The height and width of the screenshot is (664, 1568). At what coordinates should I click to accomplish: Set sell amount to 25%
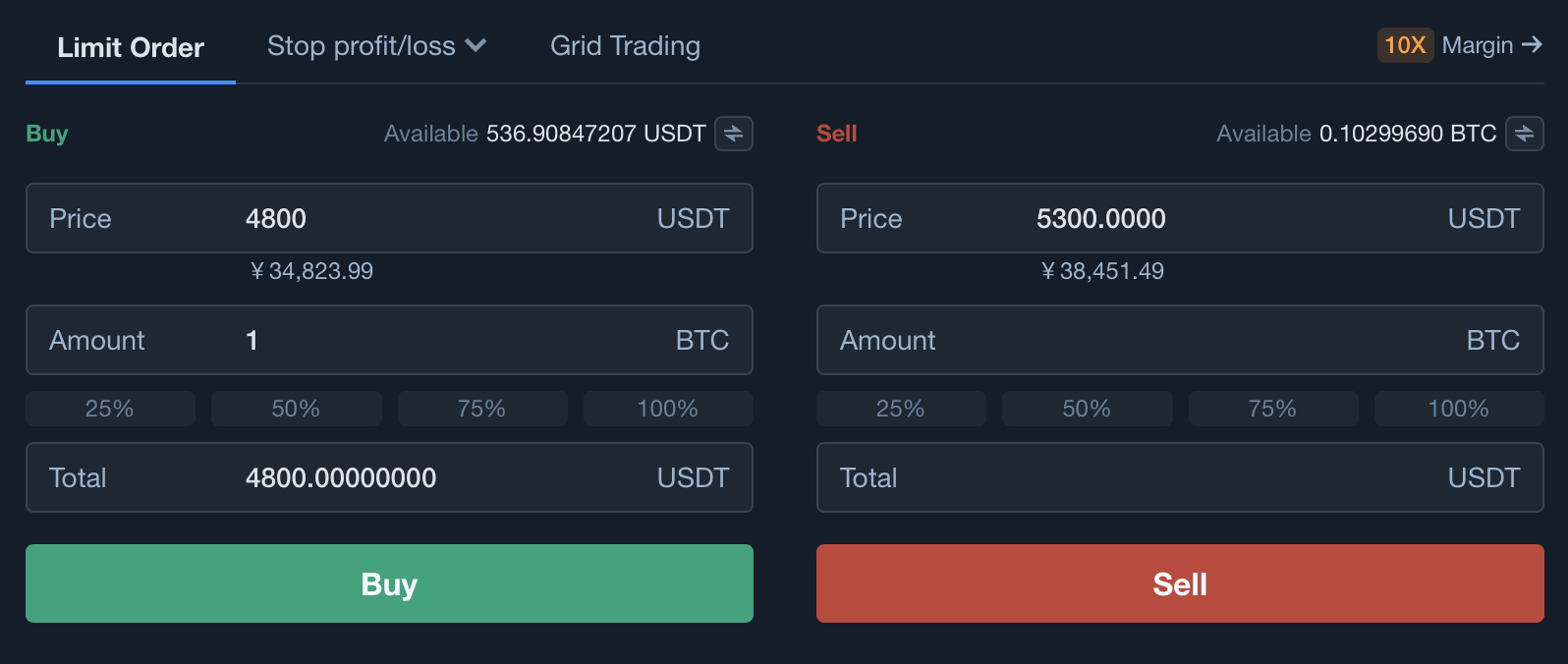pos(900,409)
